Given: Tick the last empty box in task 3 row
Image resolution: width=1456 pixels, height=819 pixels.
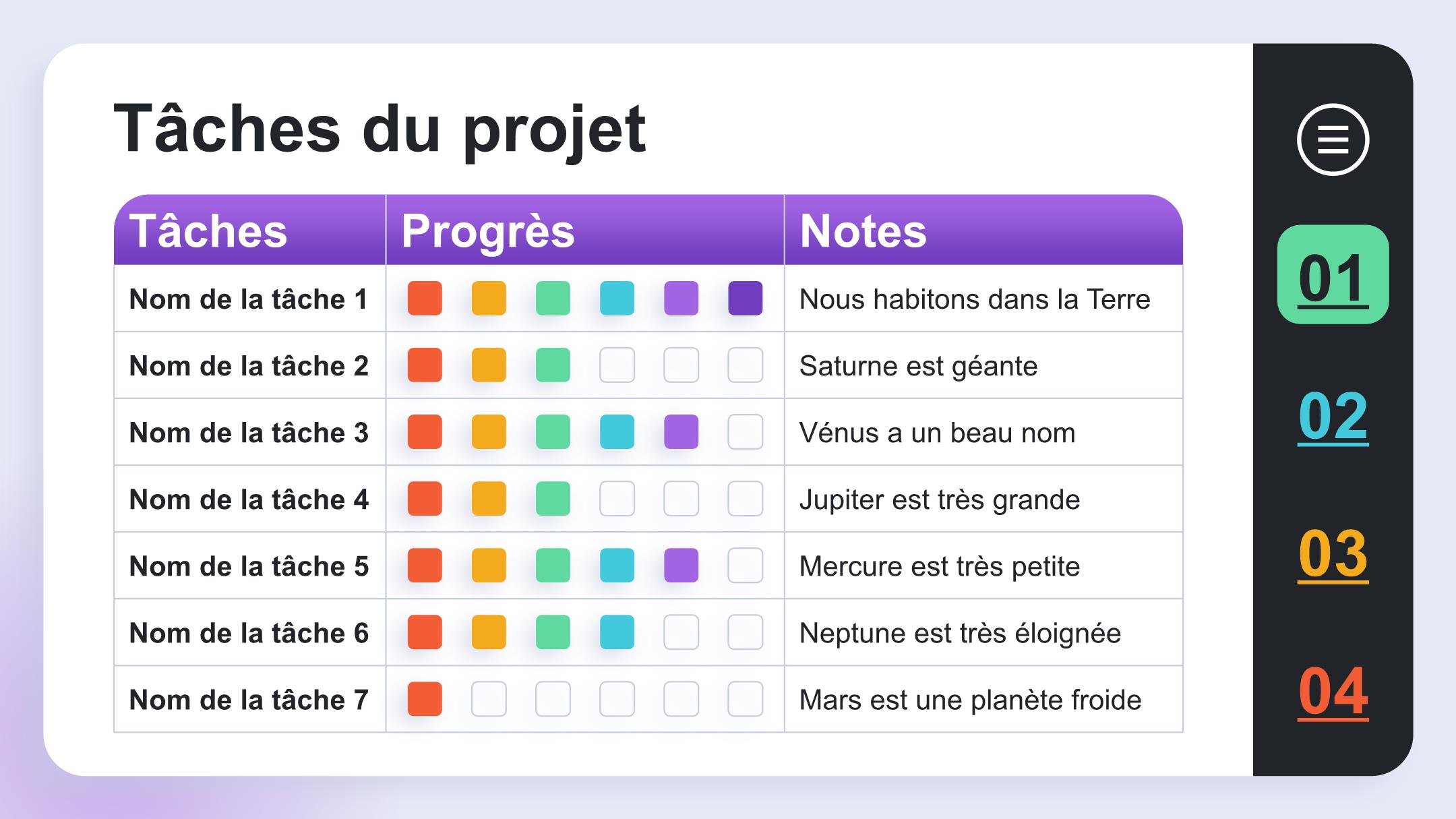Looking at the screenshot, I should pyautogui.click(x=745, y=431).
